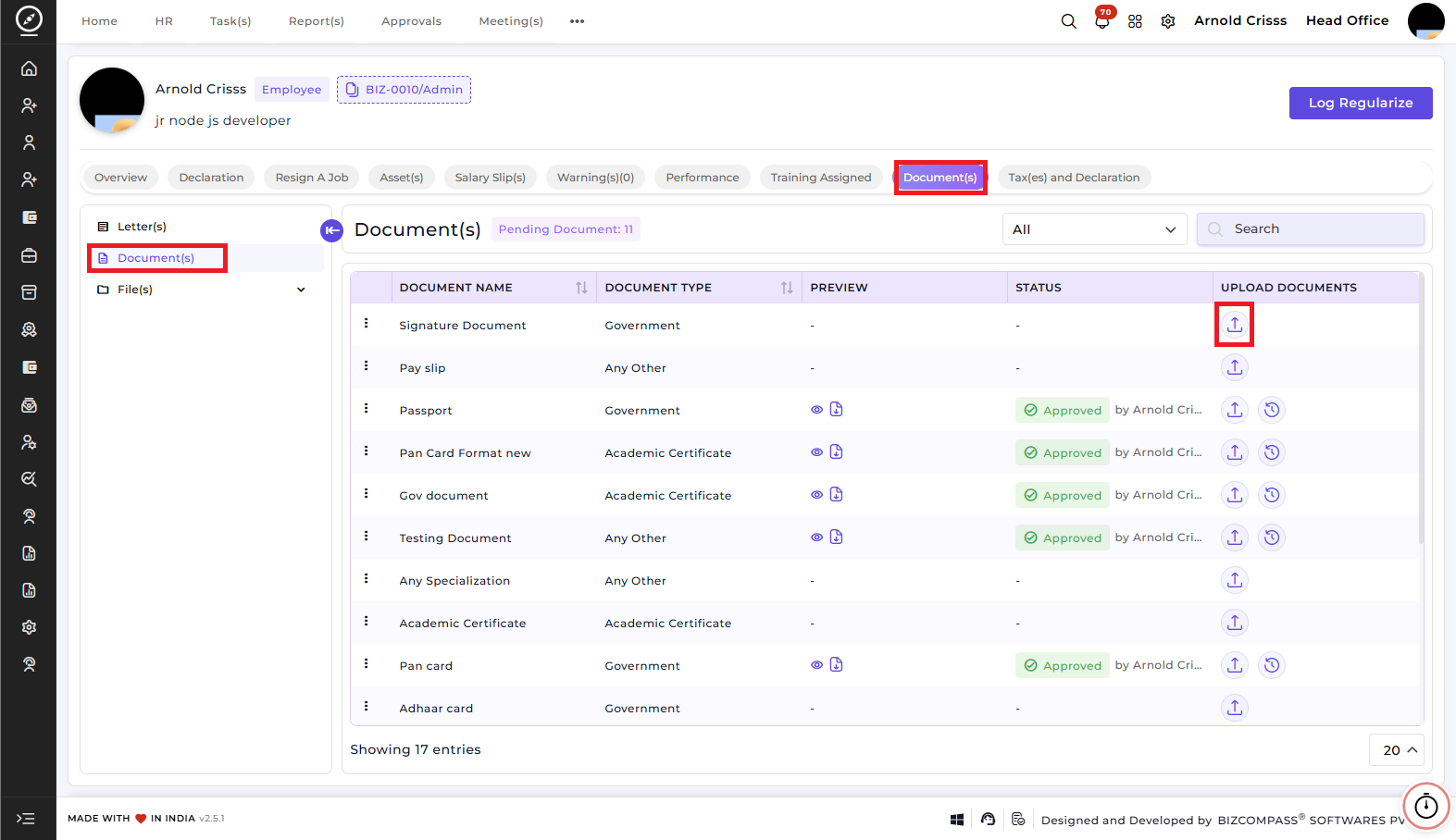The image size is (1456, 840).
Task: Click Pending Document: 11 badge
Action: 566,229
